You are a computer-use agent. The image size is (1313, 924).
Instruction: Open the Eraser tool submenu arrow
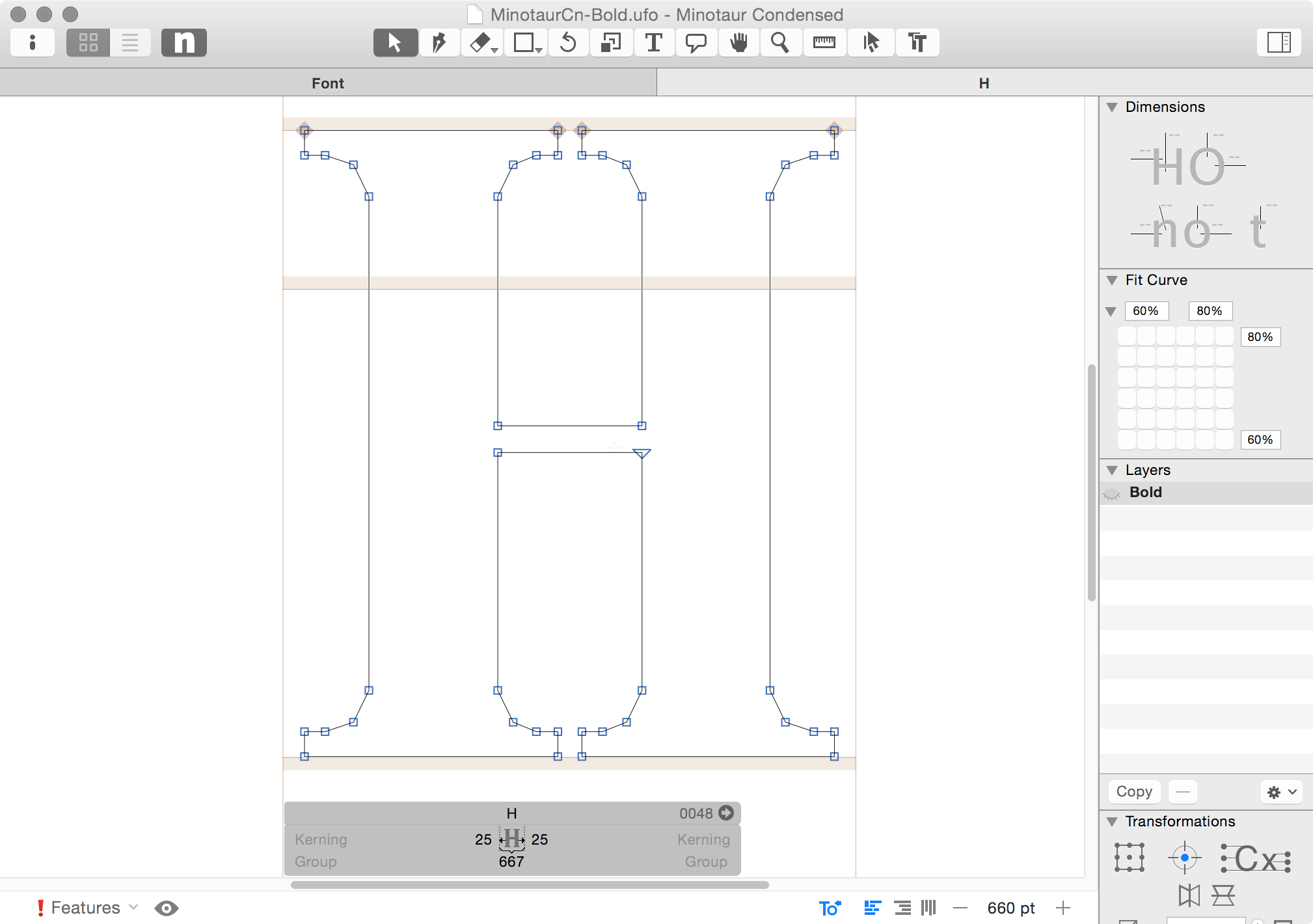tap(495, 50)
